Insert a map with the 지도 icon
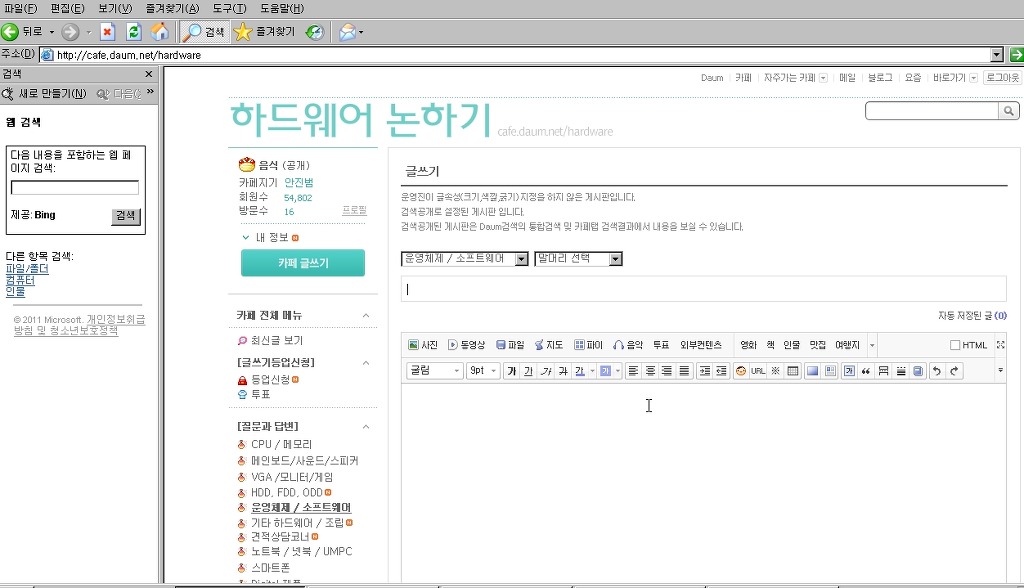 [548, 345]
